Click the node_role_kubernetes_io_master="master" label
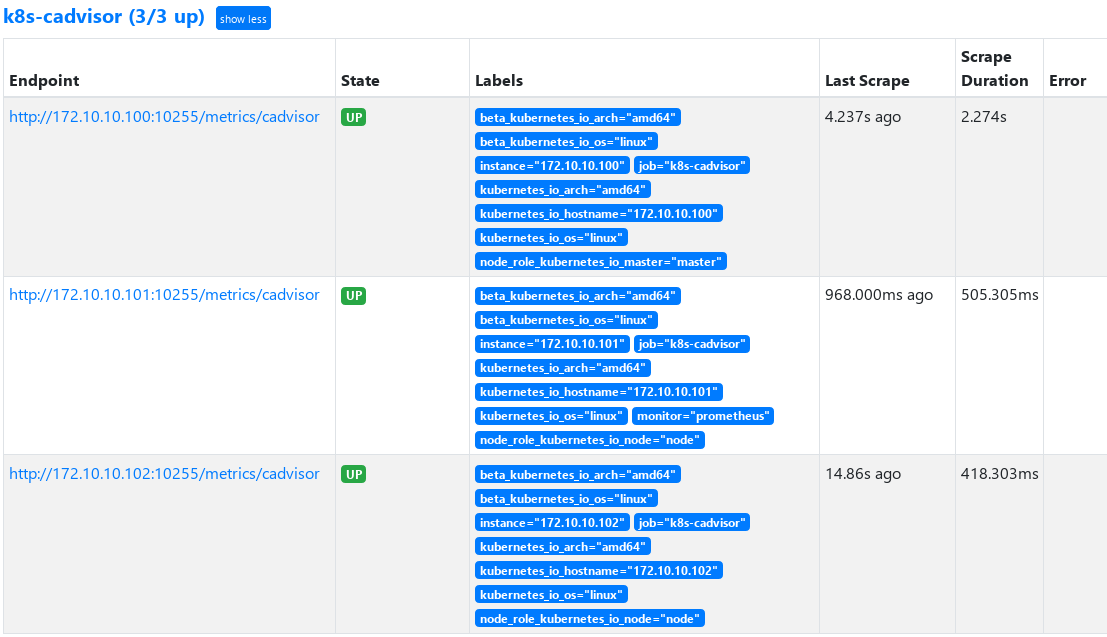Viewport: 1107px width, 637px height. (x=601, y=261)
